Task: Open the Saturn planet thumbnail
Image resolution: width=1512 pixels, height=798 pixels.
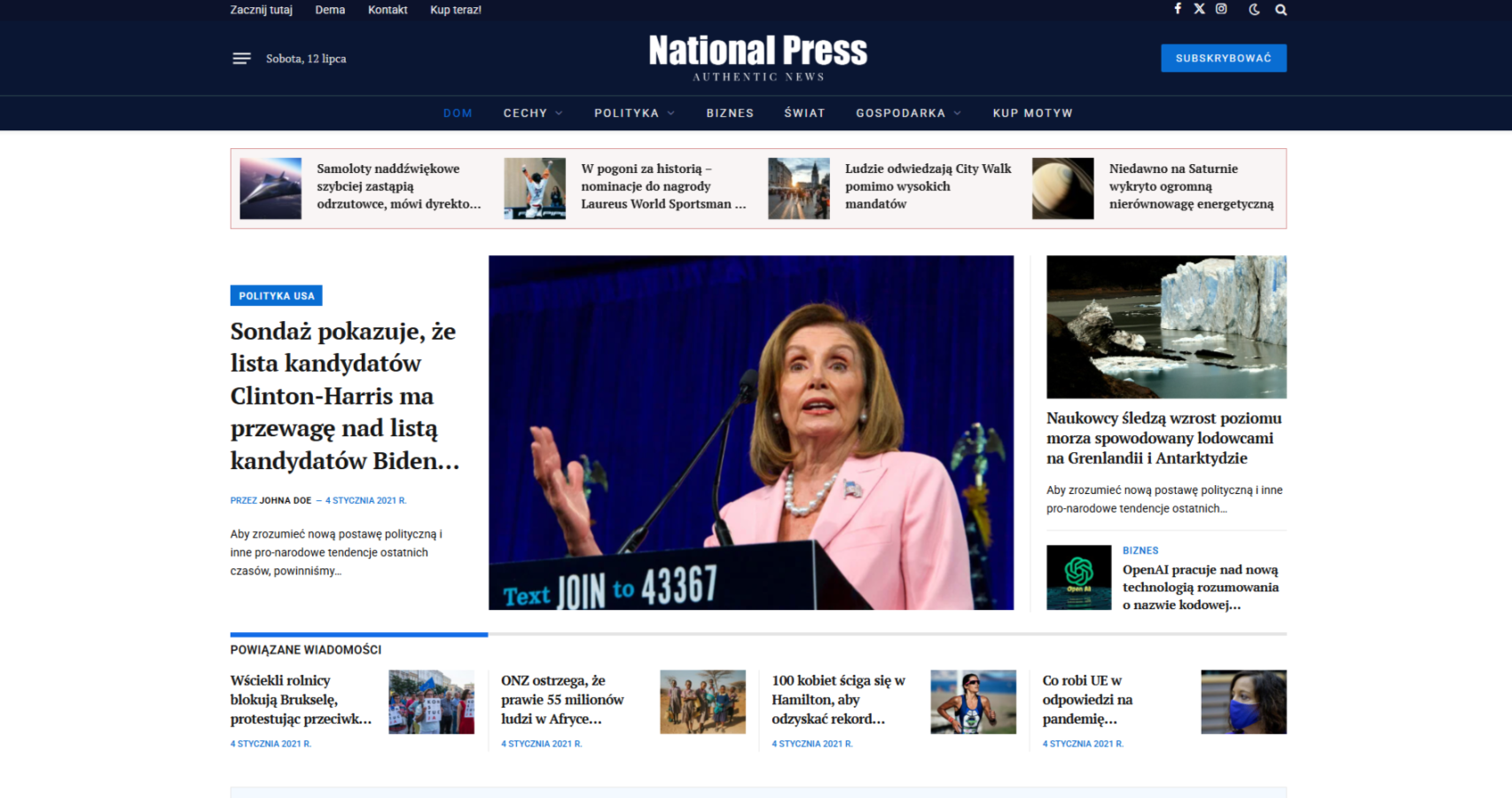Action: click(1062, 189)
